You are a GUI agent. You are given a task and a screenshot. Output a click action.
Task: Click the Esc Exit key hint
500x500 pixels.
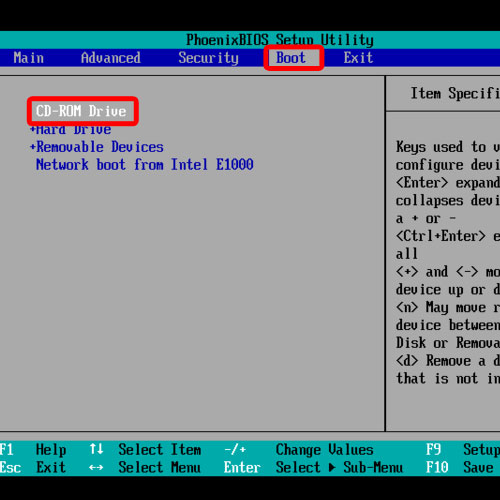[x=33, y=467]
